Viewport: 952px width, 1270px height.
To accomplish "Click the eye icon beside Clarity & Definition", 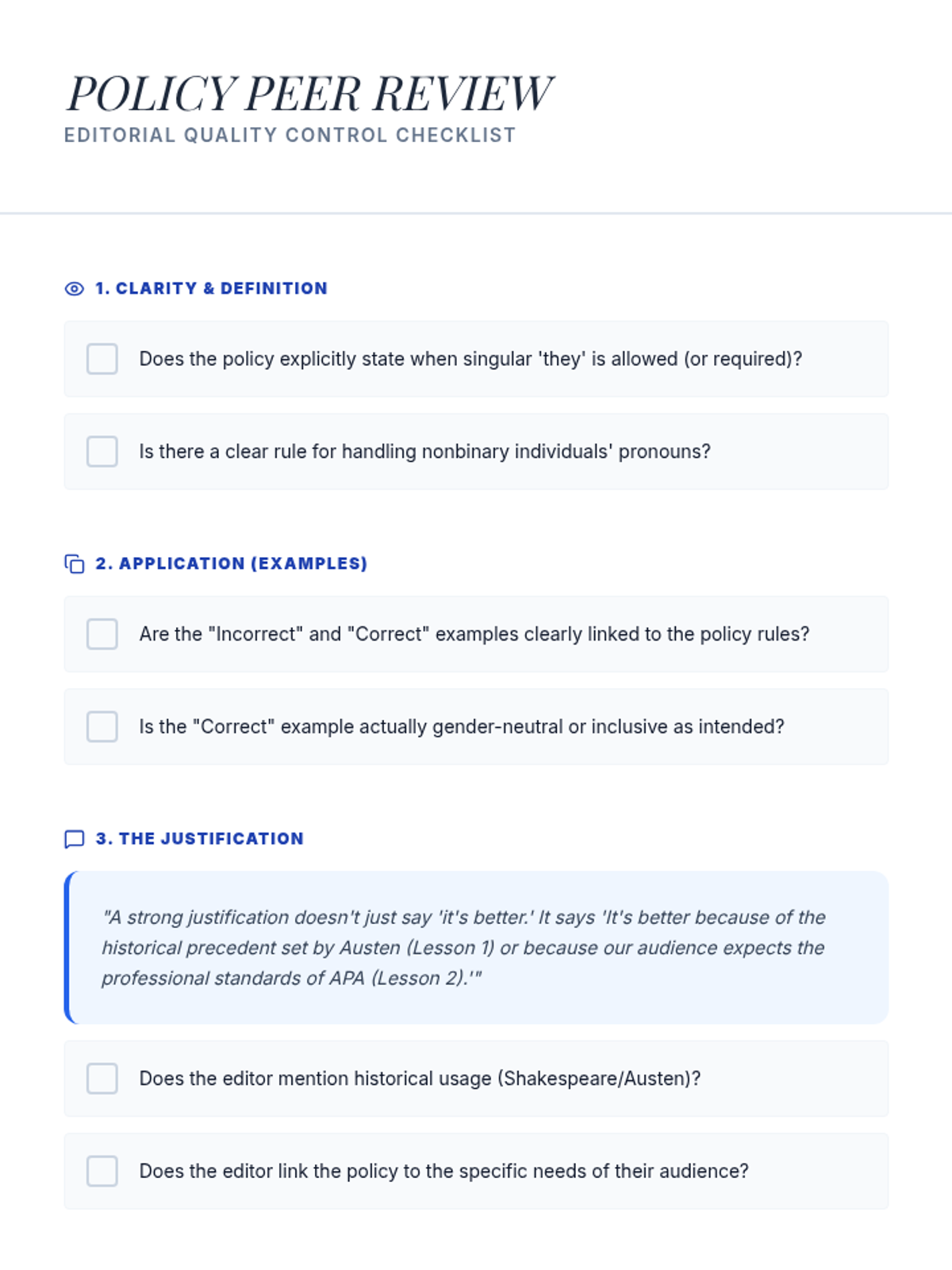I will (74, 289).
